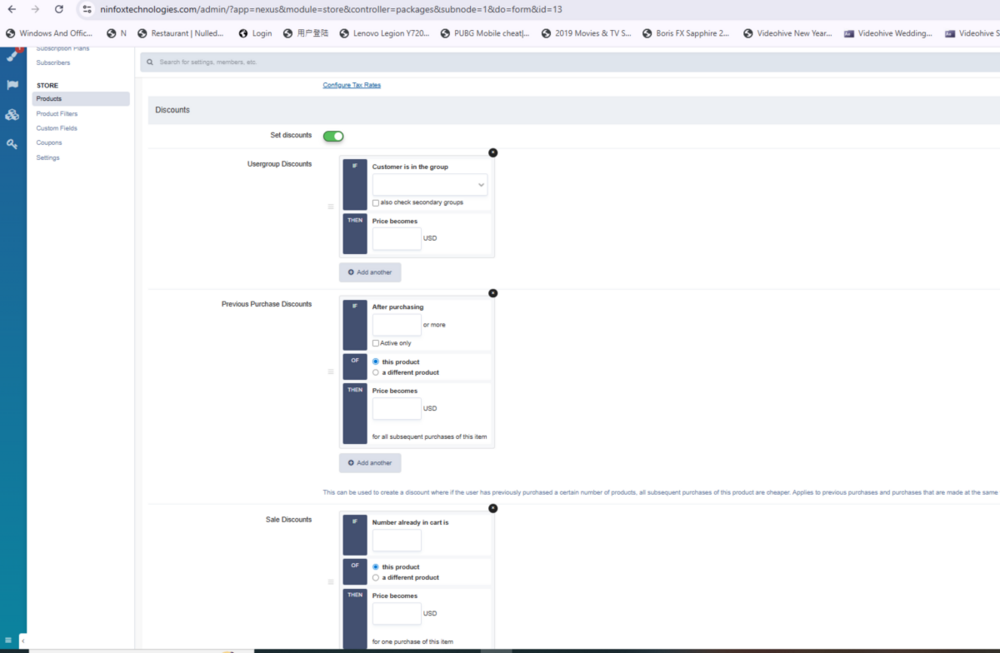Open the Customer is in the group dropdown
Viewport: 1000px width, 653px height.
point(430,185)
